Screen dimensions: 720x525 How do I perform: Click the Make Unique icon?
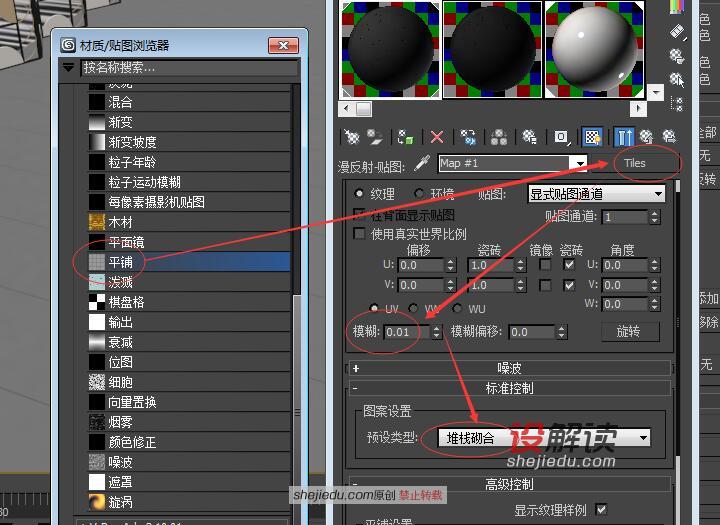[498, 137]
